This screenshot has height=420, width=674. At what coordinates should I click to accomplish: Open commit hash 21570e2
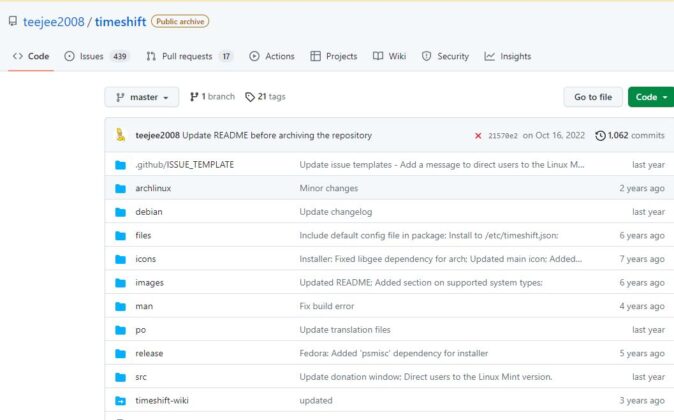pyautogui.click(x=502, y=136)
